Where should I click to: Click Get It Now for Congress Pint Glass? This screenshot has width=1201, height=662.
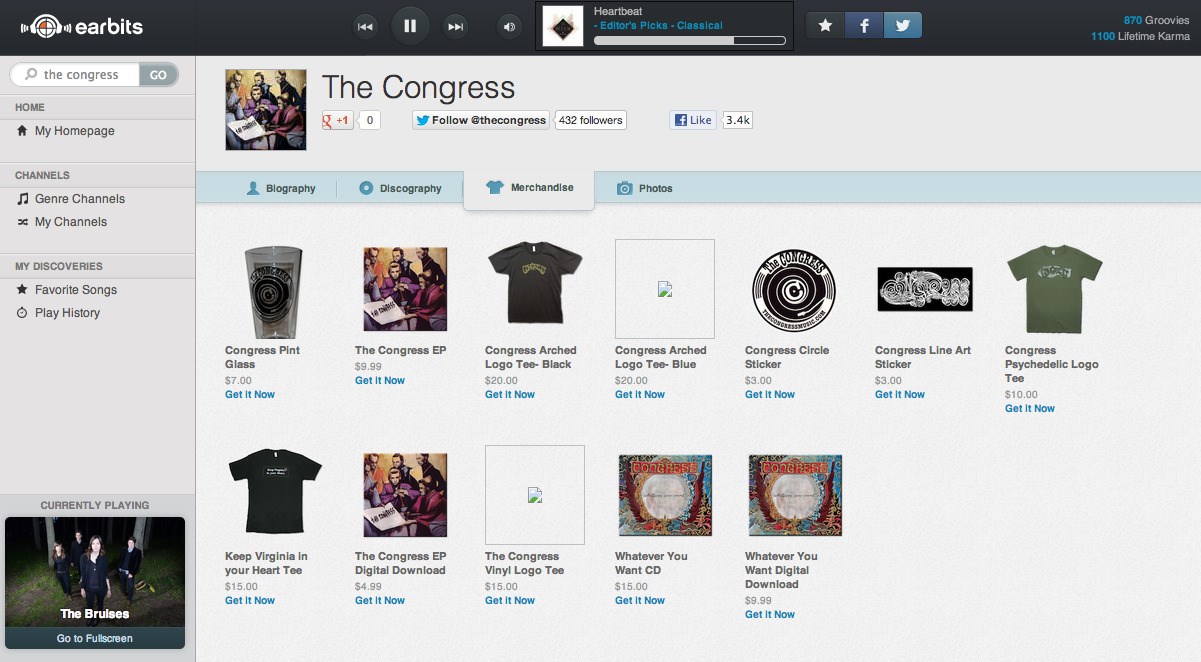(250, 395)
